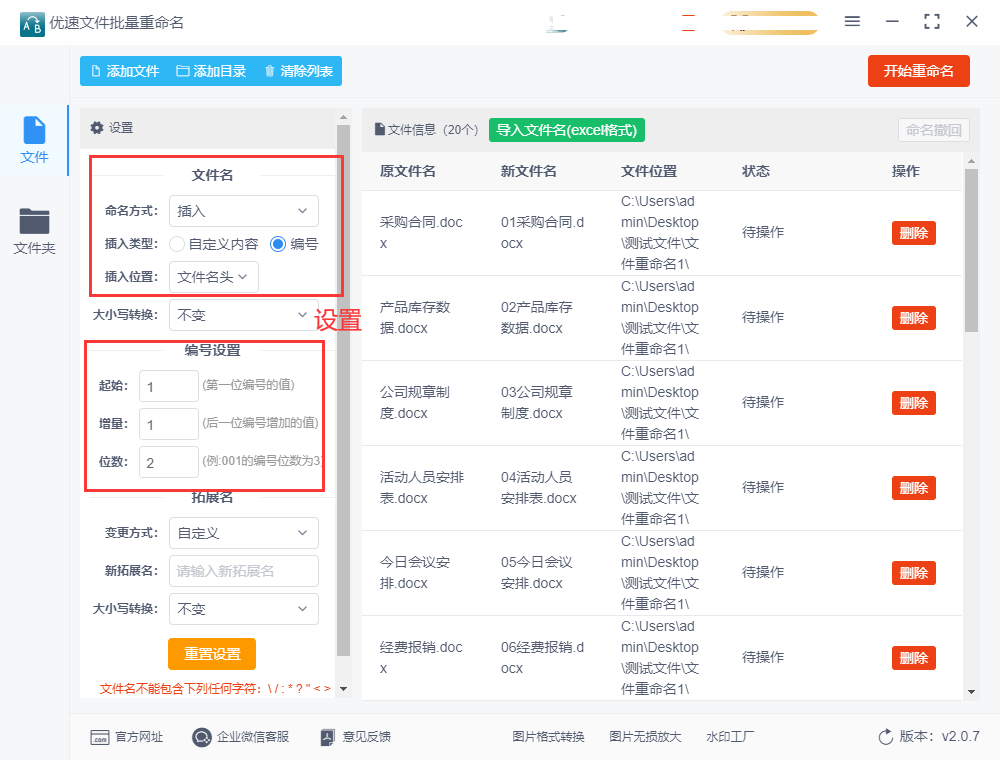Screen dimensions: 1000x760
Task: Delete the 经费报销.docx row
Action: coord(913,658)
